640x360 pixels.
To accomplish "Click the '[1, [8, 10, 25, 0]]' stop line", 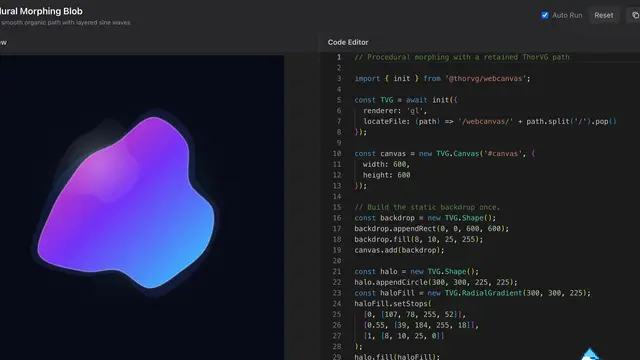I will point(404,336).
